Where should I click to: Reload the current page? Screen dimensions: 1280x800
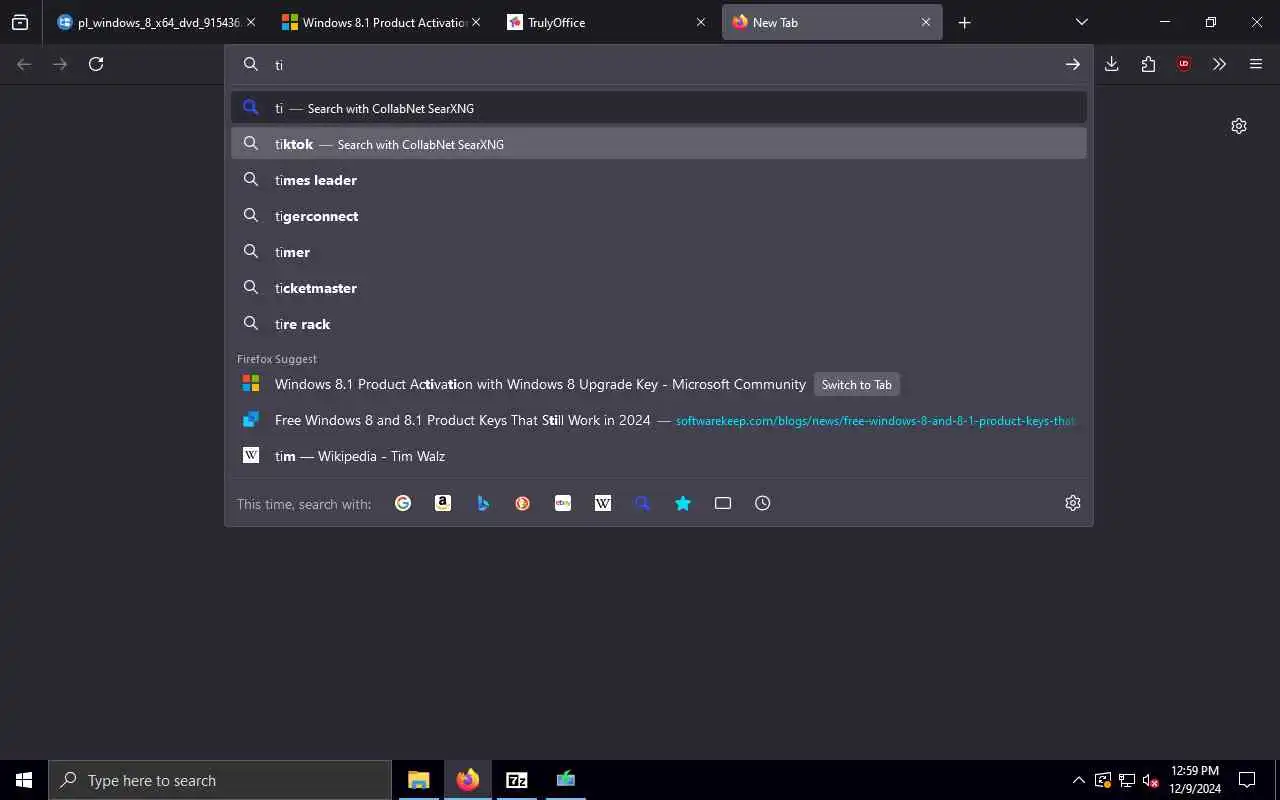click(96, 64)
